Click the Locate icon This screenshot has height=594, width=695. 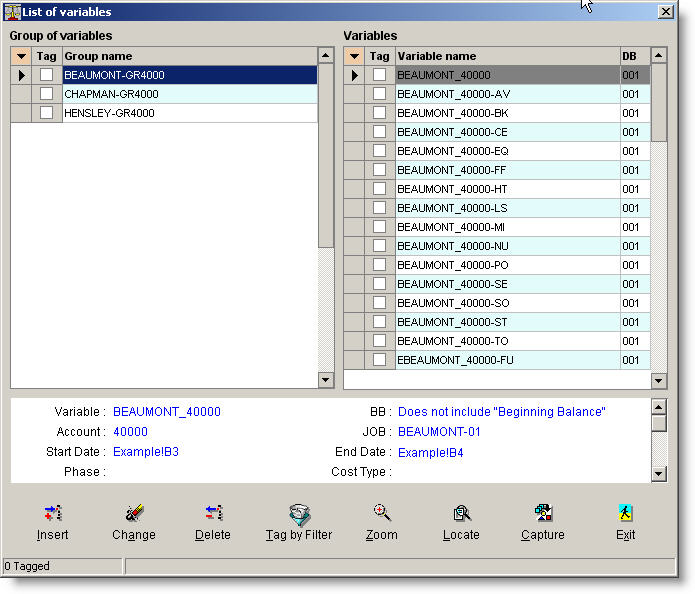click(461, 513)
